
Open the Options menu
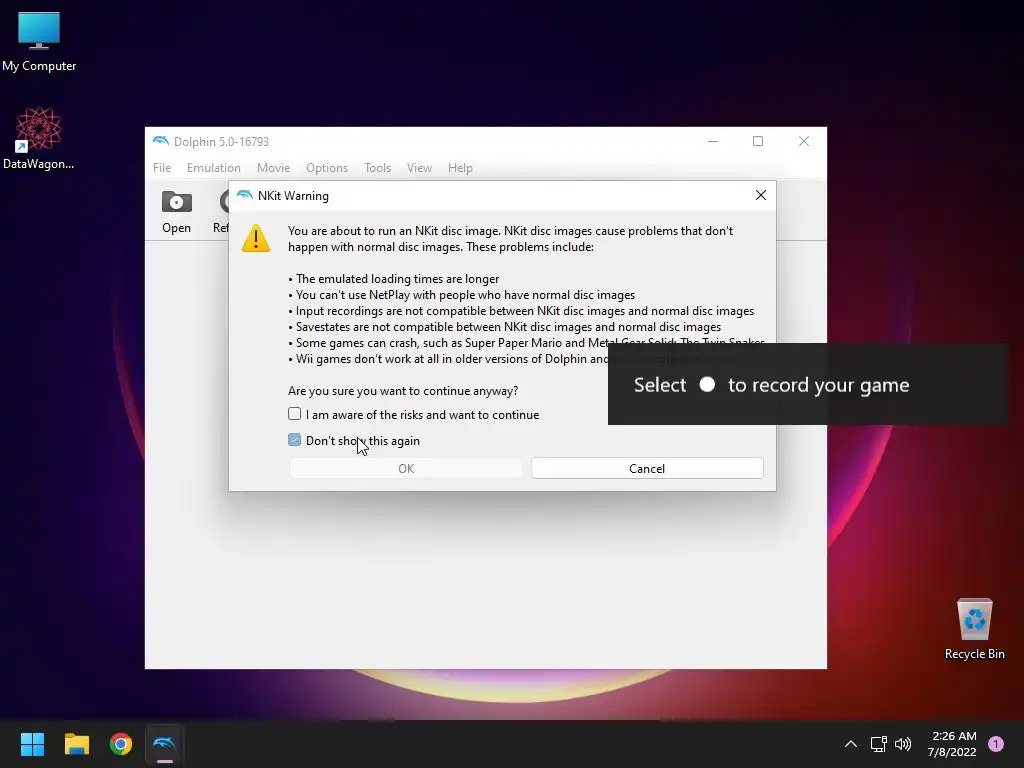tap(327, 168)
